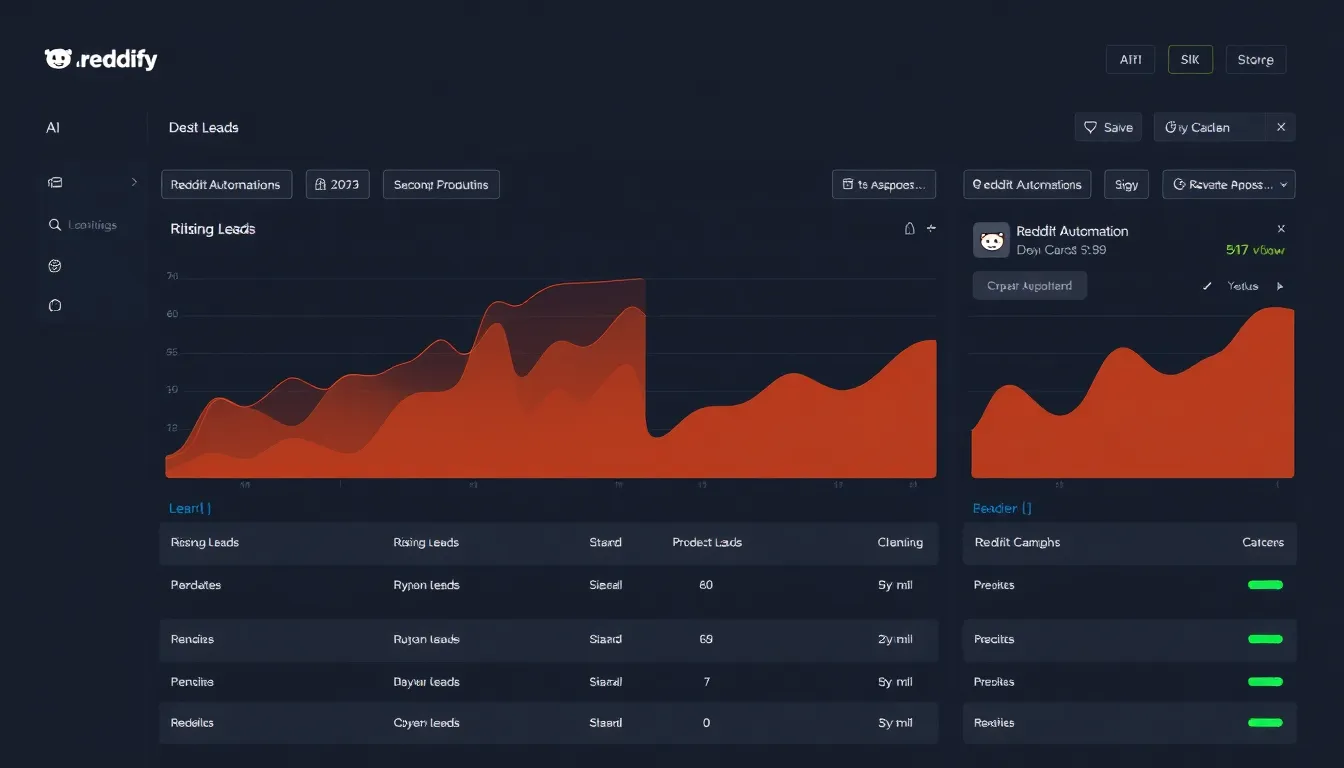The width and height of the screenshot is (1344, 768).
Task: Open the Store menu item top right
Action: pos(1255,59)
